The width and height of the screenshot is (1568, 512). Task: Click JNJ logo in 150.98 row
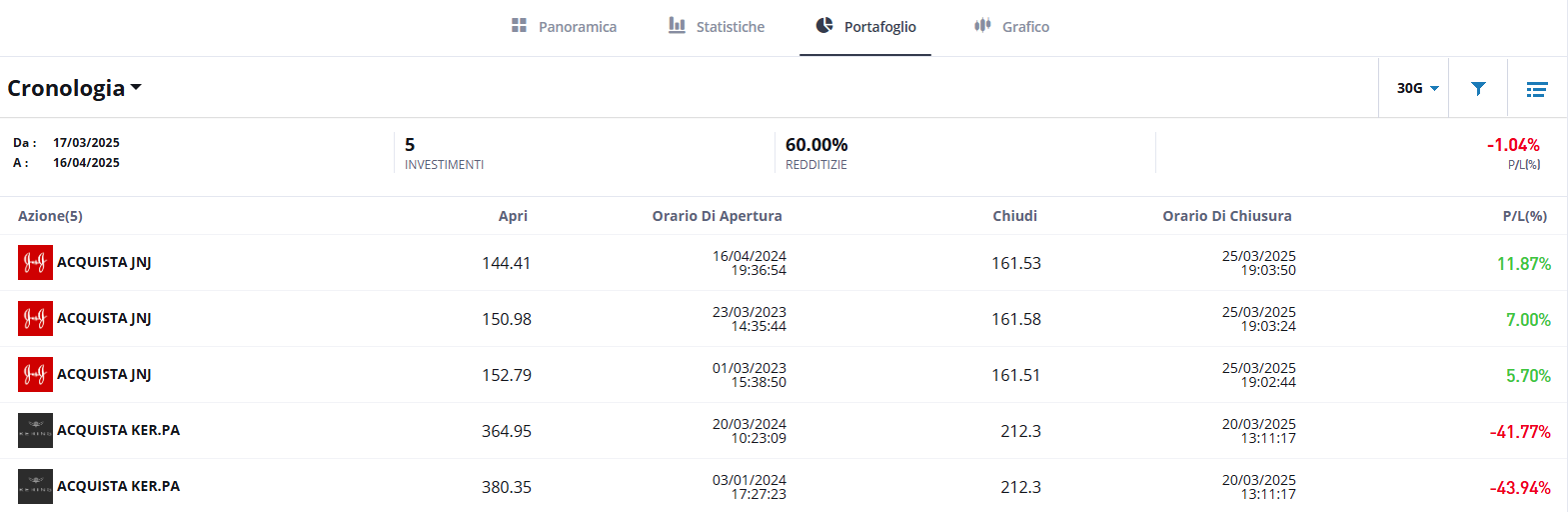35,318
